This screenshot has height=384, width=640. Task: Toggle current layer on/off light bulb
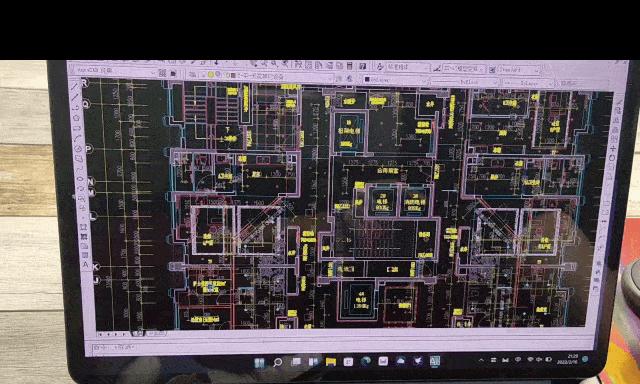(x=211, y=74)
